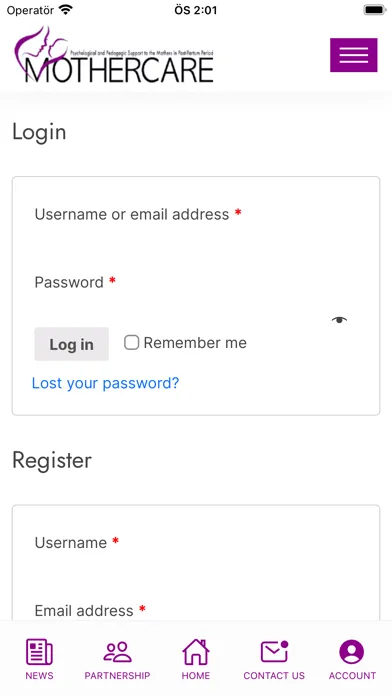Open the purple hamburger menu
The width and height of the screenshot is (392, 696).
[353, 55]
